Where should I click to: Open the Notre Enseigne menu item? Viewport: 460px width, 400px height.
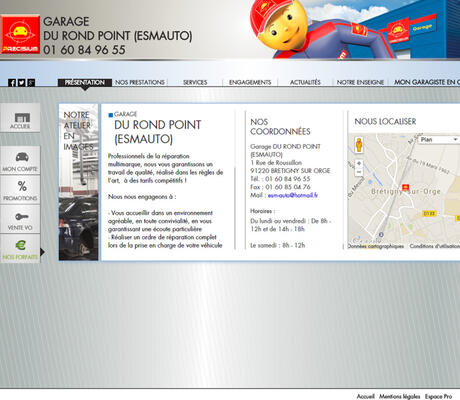360,82
